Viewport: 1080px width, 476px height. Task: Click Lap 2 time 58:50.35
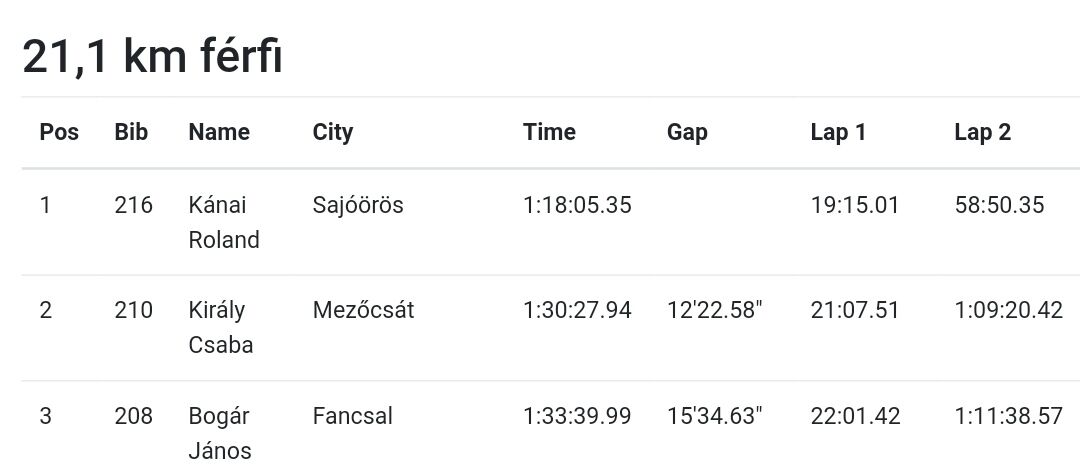pyautogui.click(x=999, y=205)
